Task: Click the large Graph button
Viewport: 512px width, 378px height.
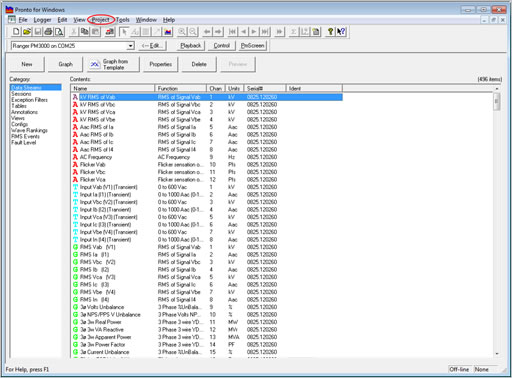Action: 65,64
